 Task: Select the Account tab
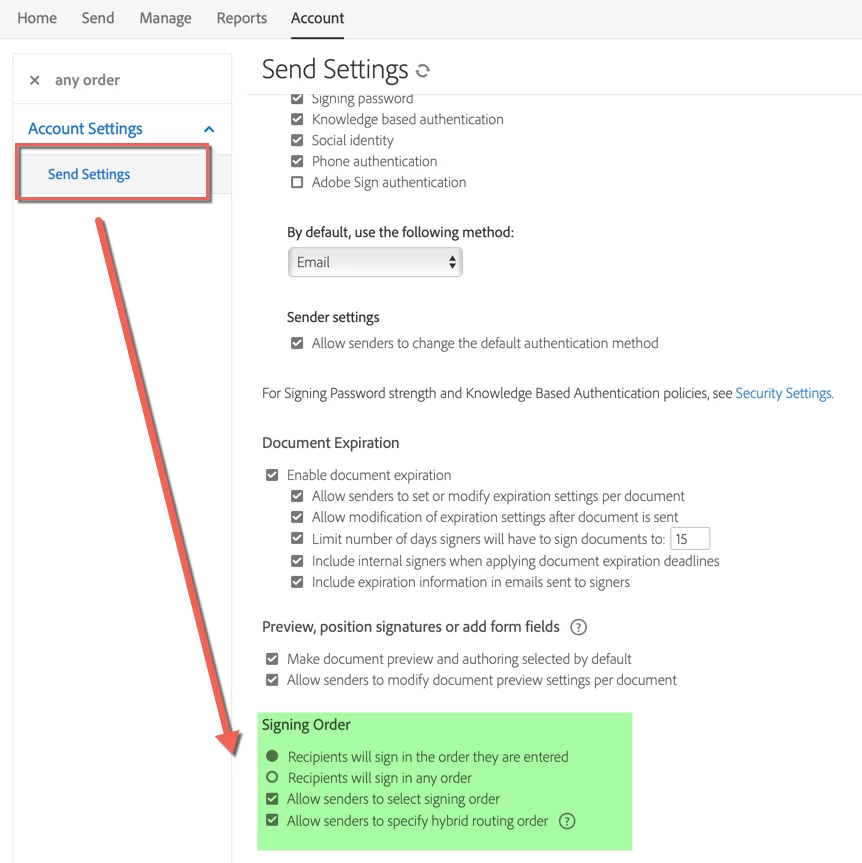point(318,18)
